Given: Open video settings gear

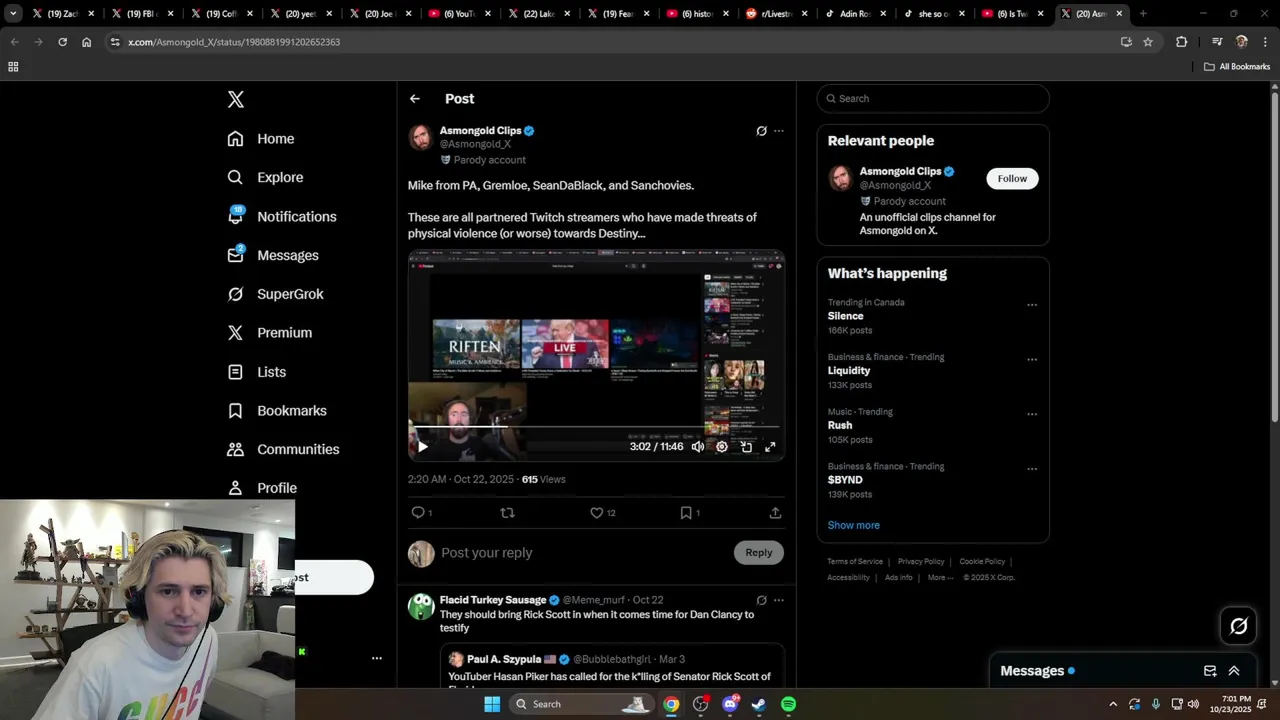Looking at the screenshot, I should pos(722,447).
